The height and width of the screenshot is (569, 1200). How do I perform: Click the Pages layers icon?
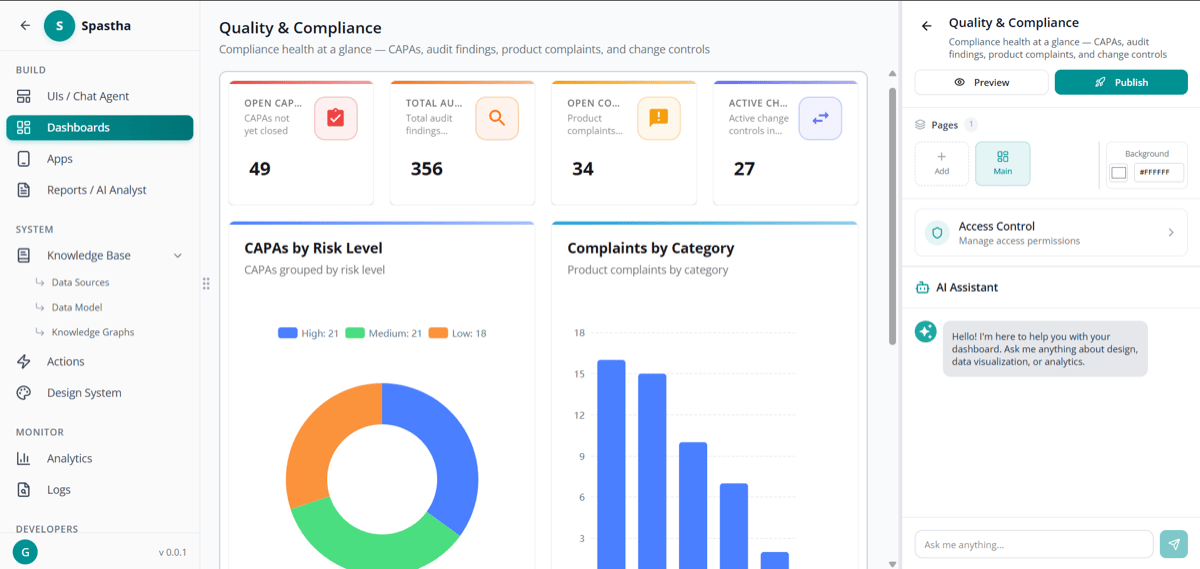pyautogui.click(x=921, y=125)
